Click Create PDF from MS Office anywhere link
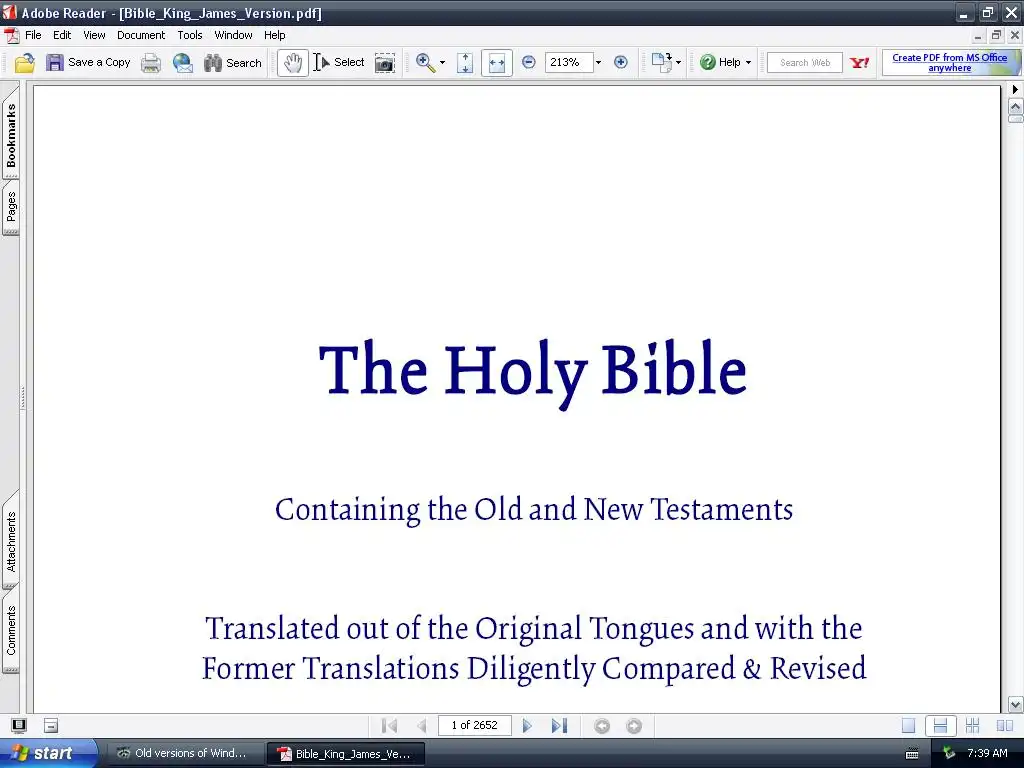 pyautogui.click(x=950, y=63)
